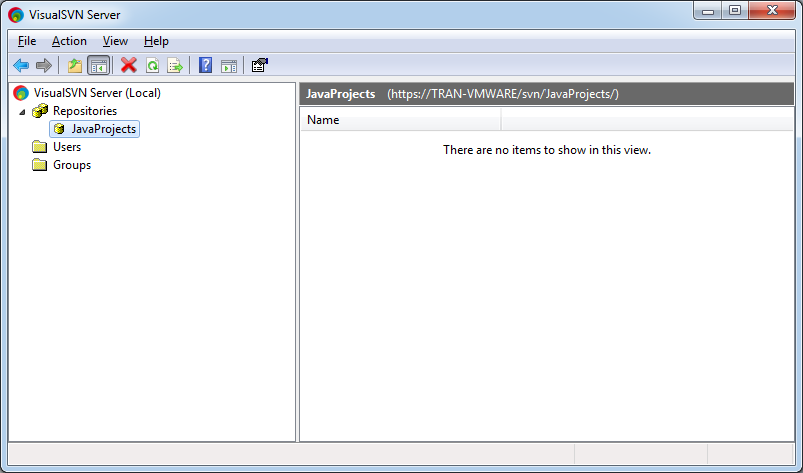Open the Properties toolbar icon
Viewport: 803px width, 473px height.
(x=260, y=65)
